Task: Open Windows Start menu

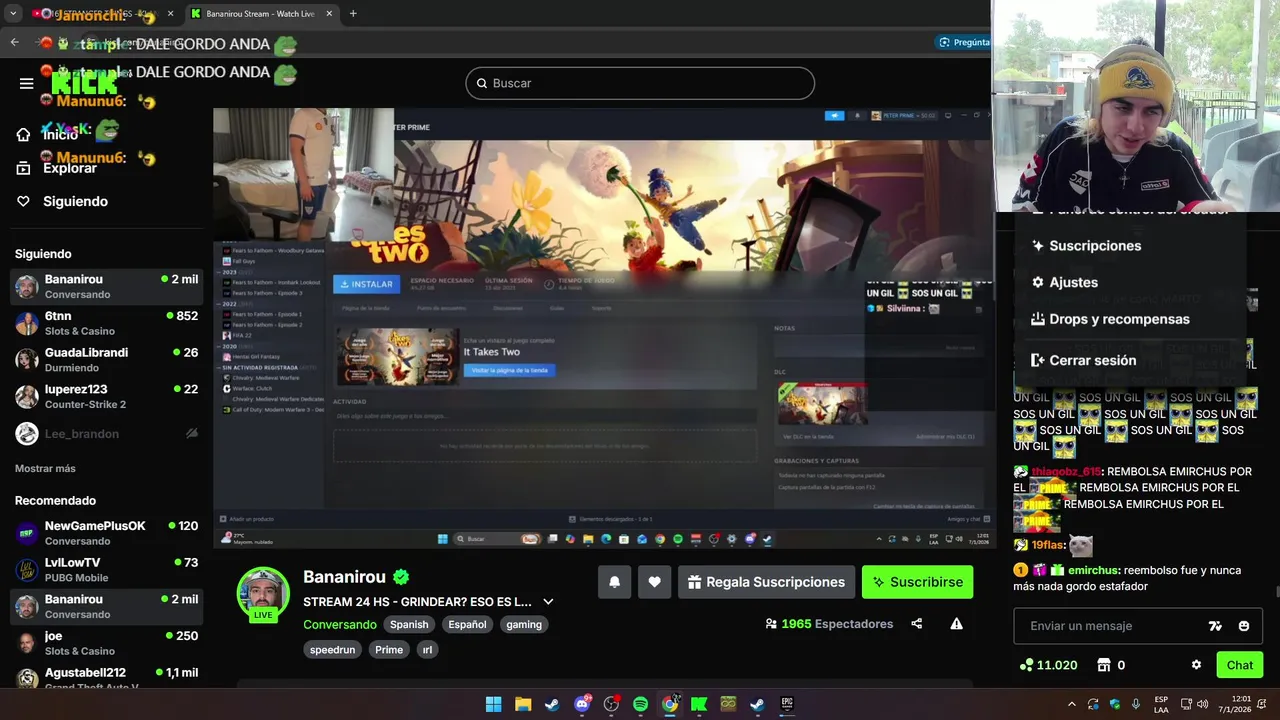Action: click(493, 704)
